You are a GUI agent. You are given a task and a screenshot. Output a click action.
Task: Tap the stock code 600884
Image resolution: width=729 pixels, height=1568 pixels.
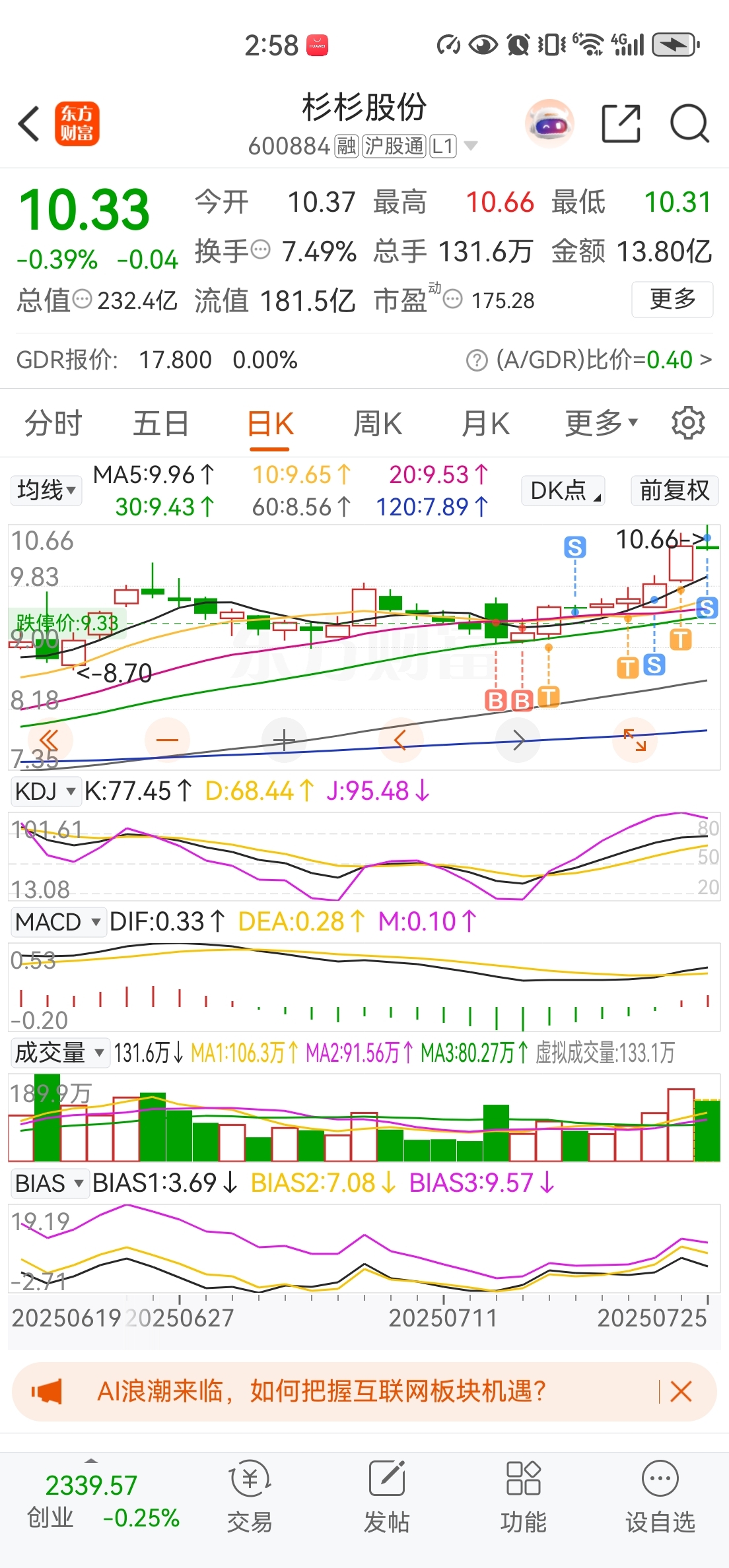(289, 146)
